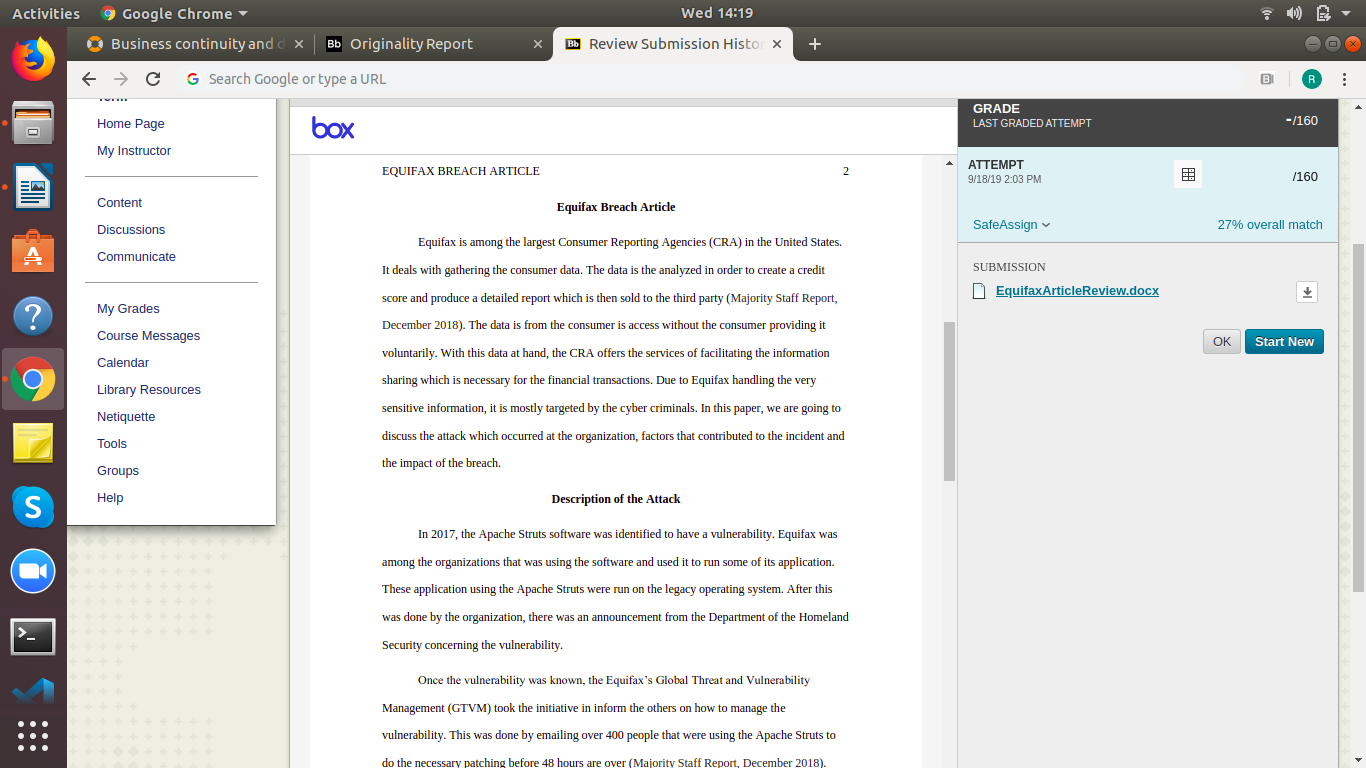Open the Chrome three-dot menu

(x=1344, y=79)
